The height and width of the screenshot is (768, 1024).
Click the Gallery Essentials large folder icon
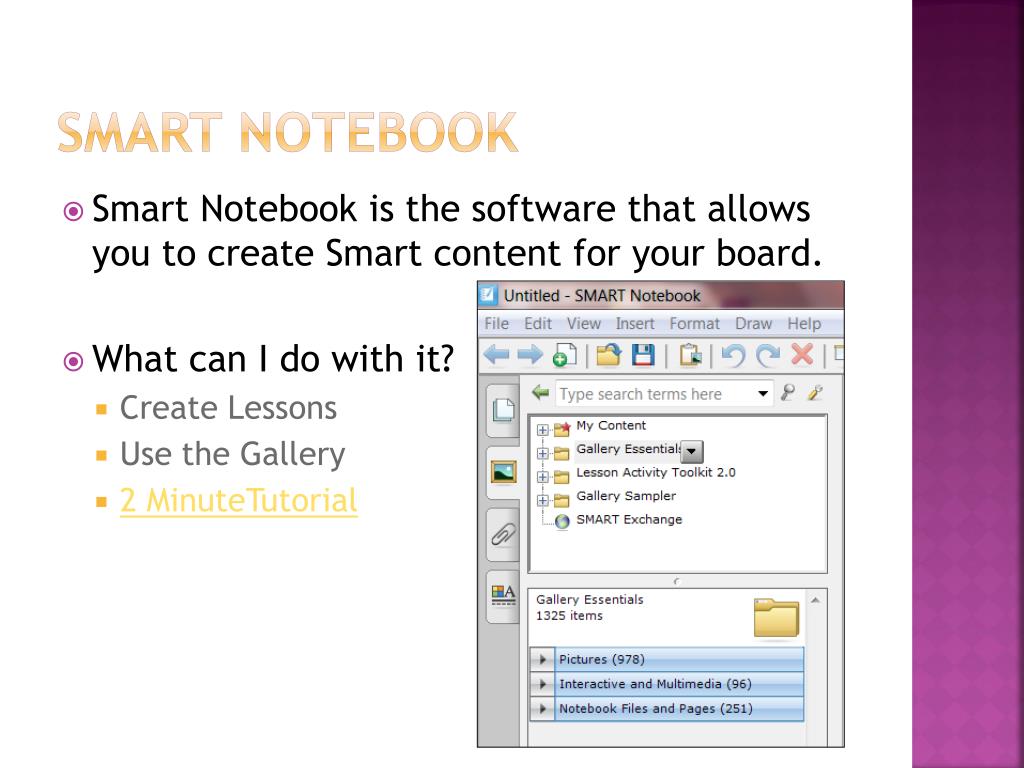click(x=776, y=617)
